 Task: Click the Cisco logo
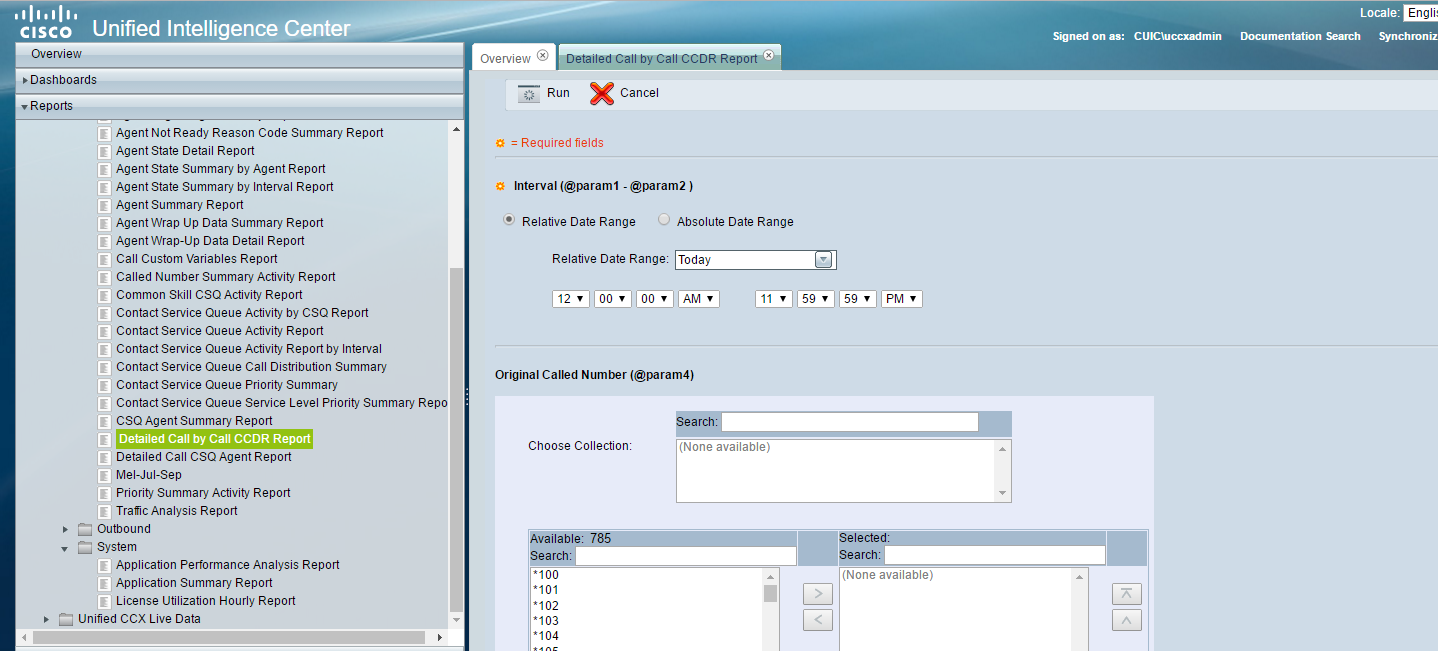click(x=47, y=21)
